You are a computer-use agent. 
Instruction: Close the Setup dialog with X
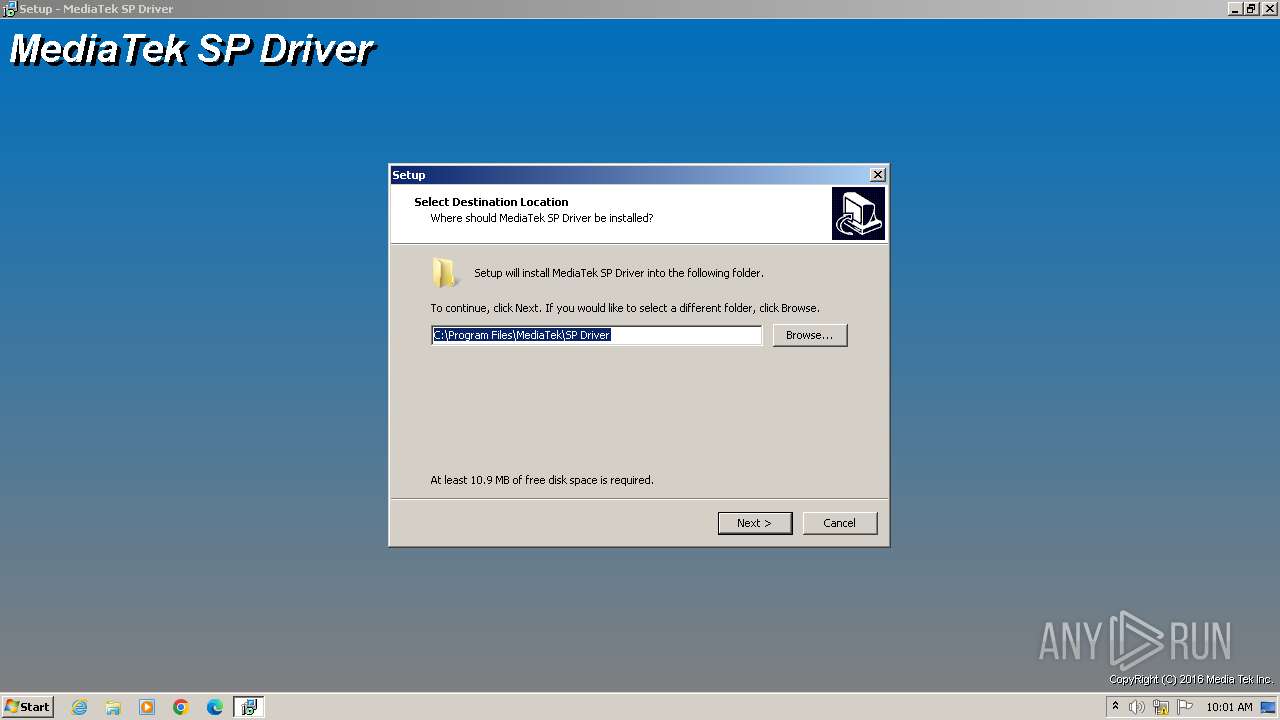tap(877, 175)
